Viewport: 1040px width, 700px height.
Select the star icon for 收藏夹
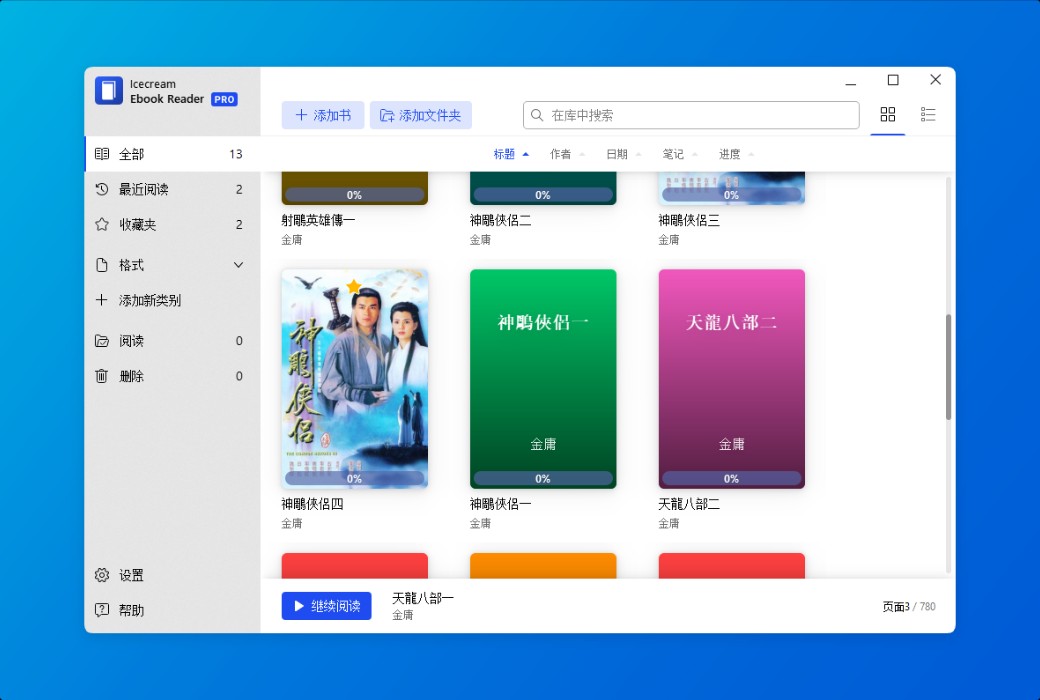coord(101,224)
